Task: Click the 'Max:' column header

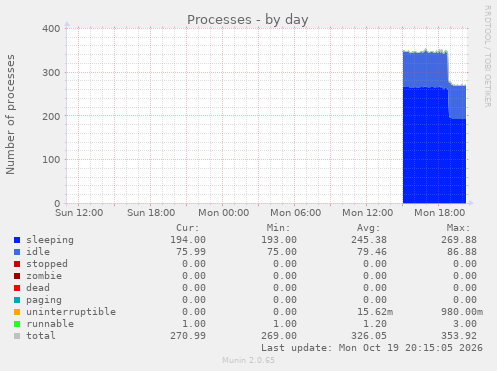Action: coord(459,228)
